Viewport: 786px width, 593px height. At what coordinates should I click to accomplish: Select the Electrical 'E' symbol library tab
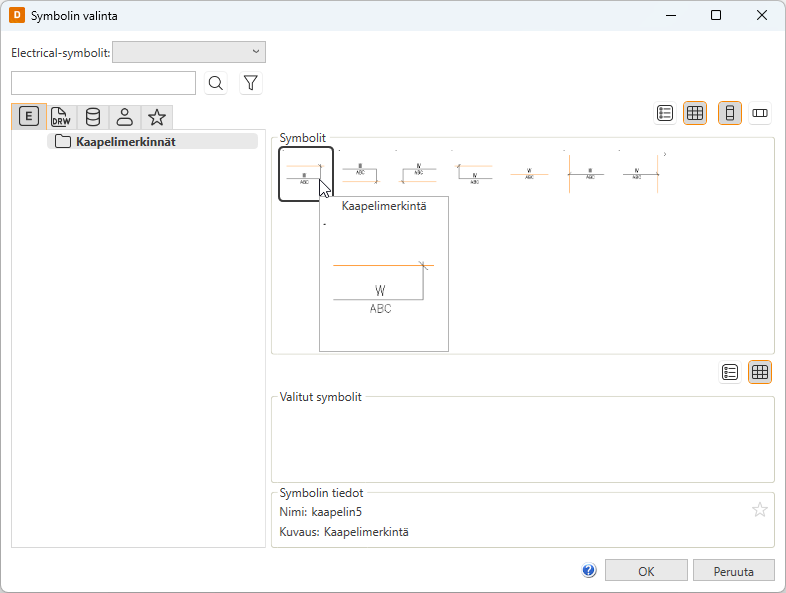[x=29, y=117]
